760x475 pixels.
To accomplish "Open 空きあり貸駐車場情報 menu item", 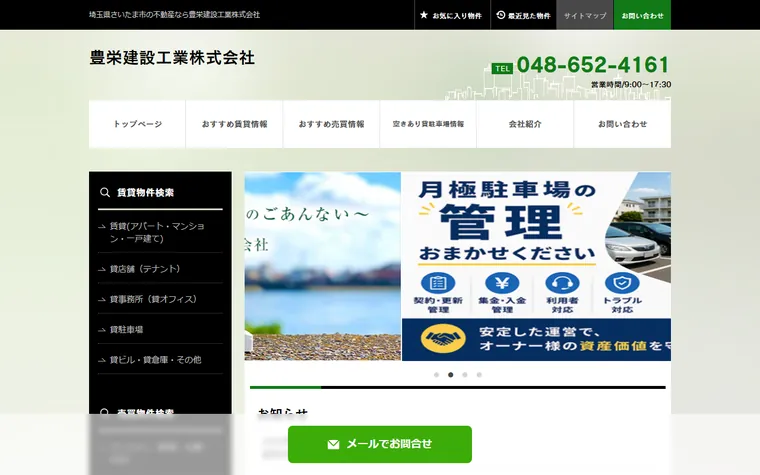I will [x=428, y=124].
